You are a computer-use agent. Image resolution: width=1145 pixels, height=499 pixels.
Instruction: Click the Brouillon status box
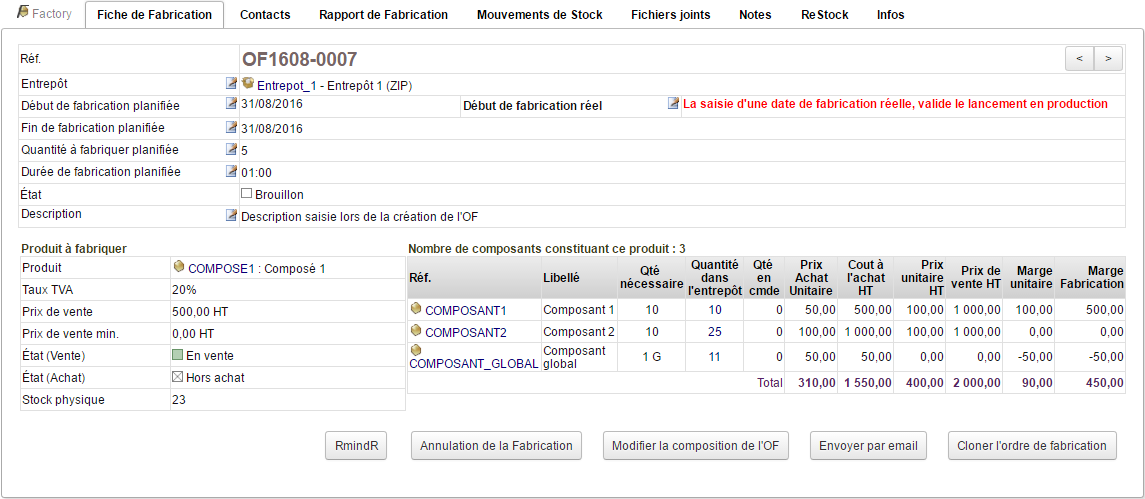[247, 194]
